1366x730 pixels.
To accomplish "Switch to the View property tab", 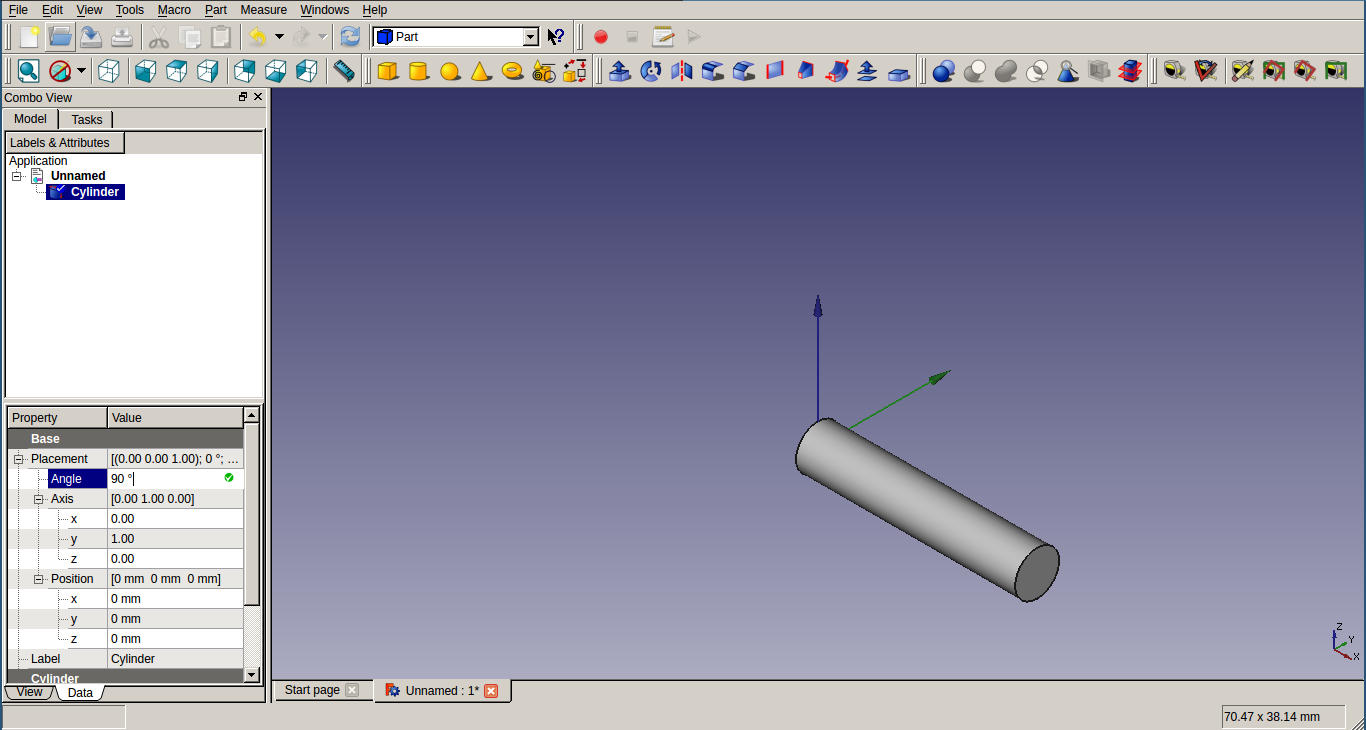I will [x=29, y=692].
